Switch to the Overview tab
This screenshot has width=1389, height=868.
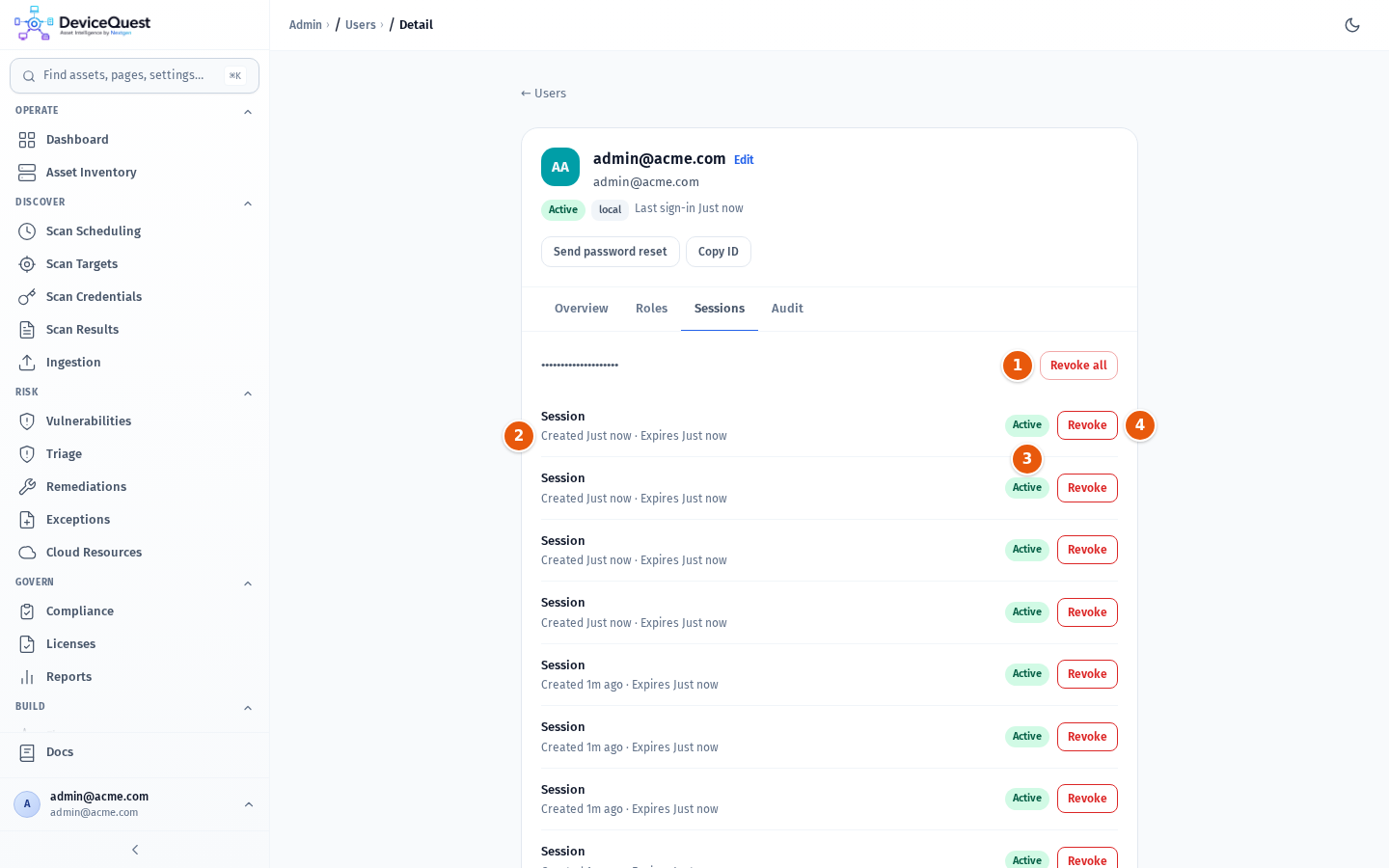(x=582, y=309)
